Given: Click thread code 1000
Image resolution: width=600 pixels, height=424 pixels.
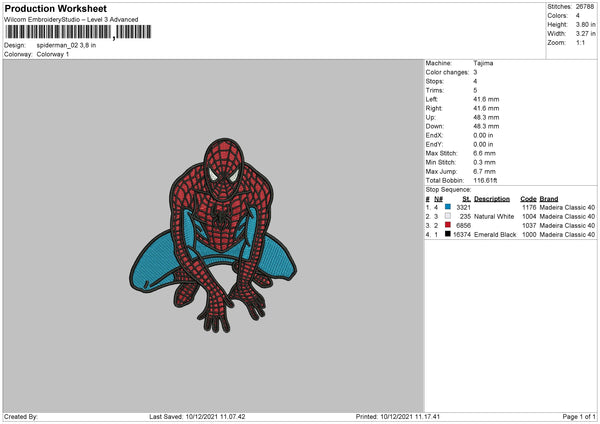Looking at the screenshot, I should 529,235.
